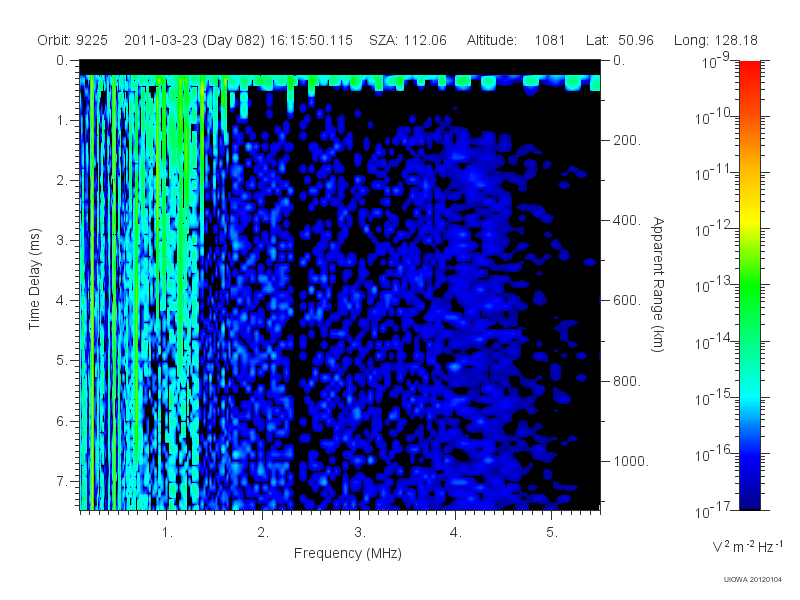The width and height of the screenshot is (800, 600).
Task: Click the 10^-14 colorbar tick label
Action: point(714,342)
